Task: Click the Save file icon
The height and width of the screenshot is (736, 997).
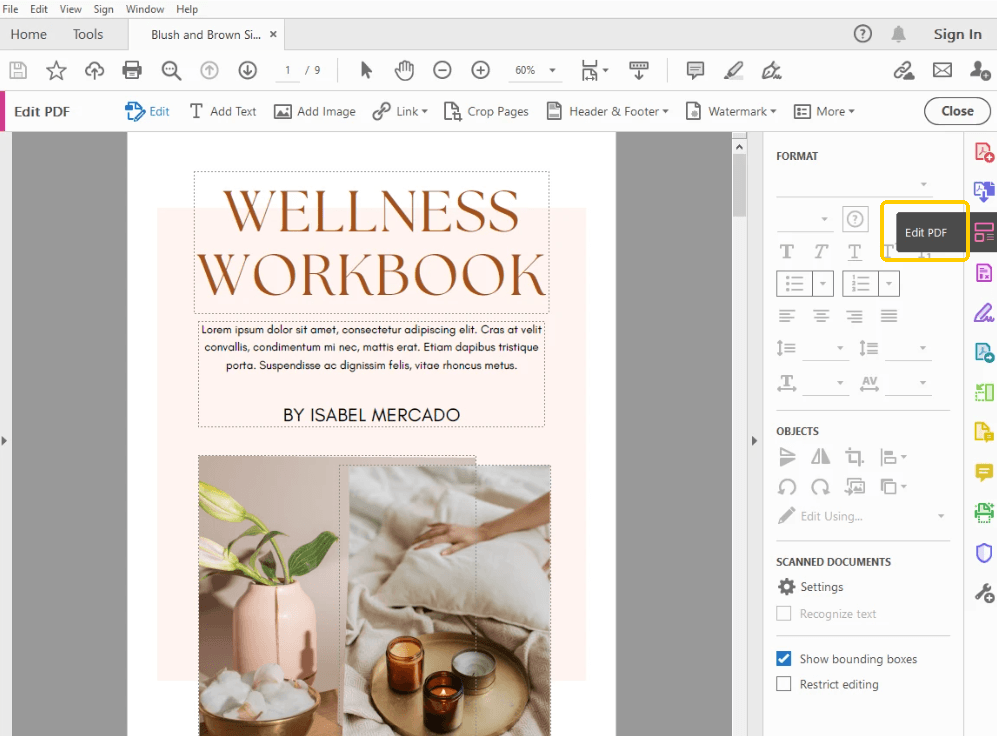Action: pos(18,70)
